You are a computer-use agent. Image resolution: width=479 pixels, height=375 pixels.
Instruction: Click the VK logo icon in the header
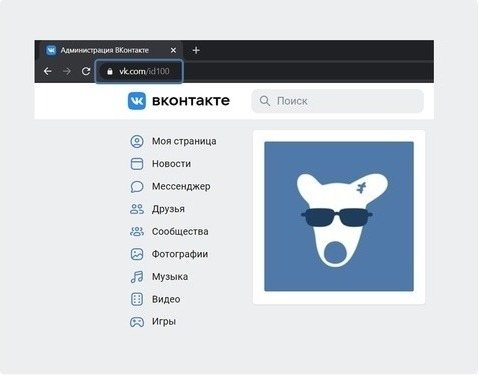click(x=137, y=101)
